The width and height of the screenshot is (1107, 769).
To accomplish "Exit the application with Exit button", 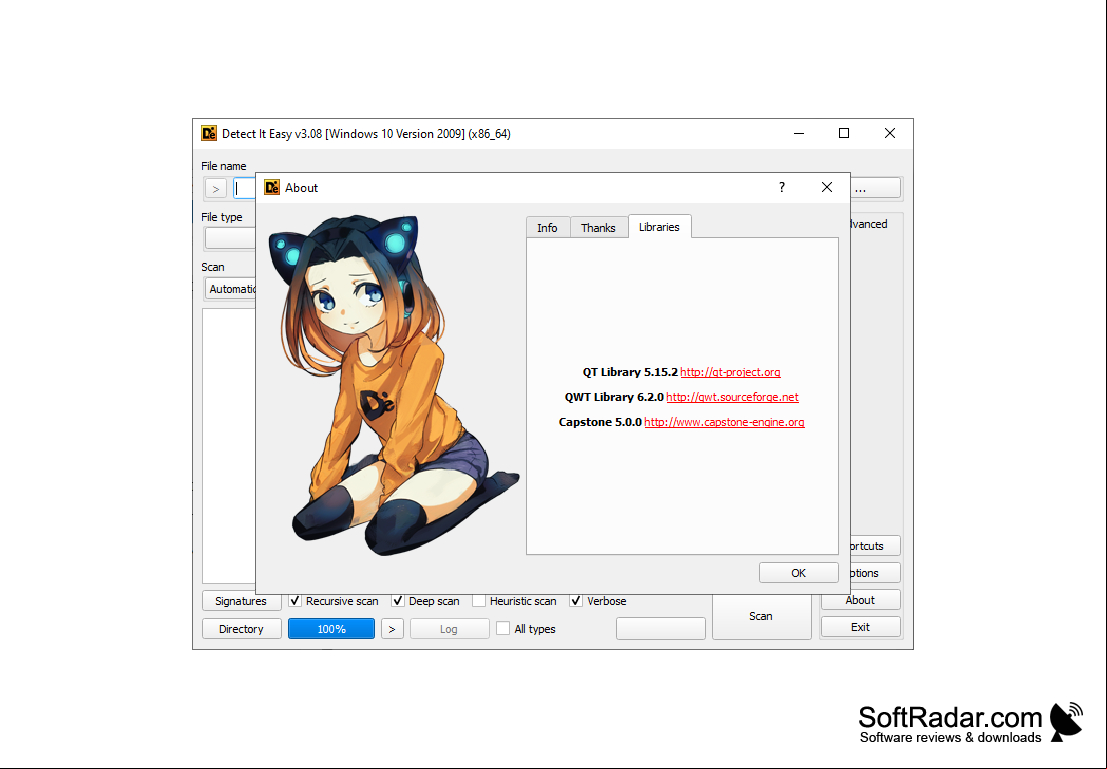I will pos(860,627).
